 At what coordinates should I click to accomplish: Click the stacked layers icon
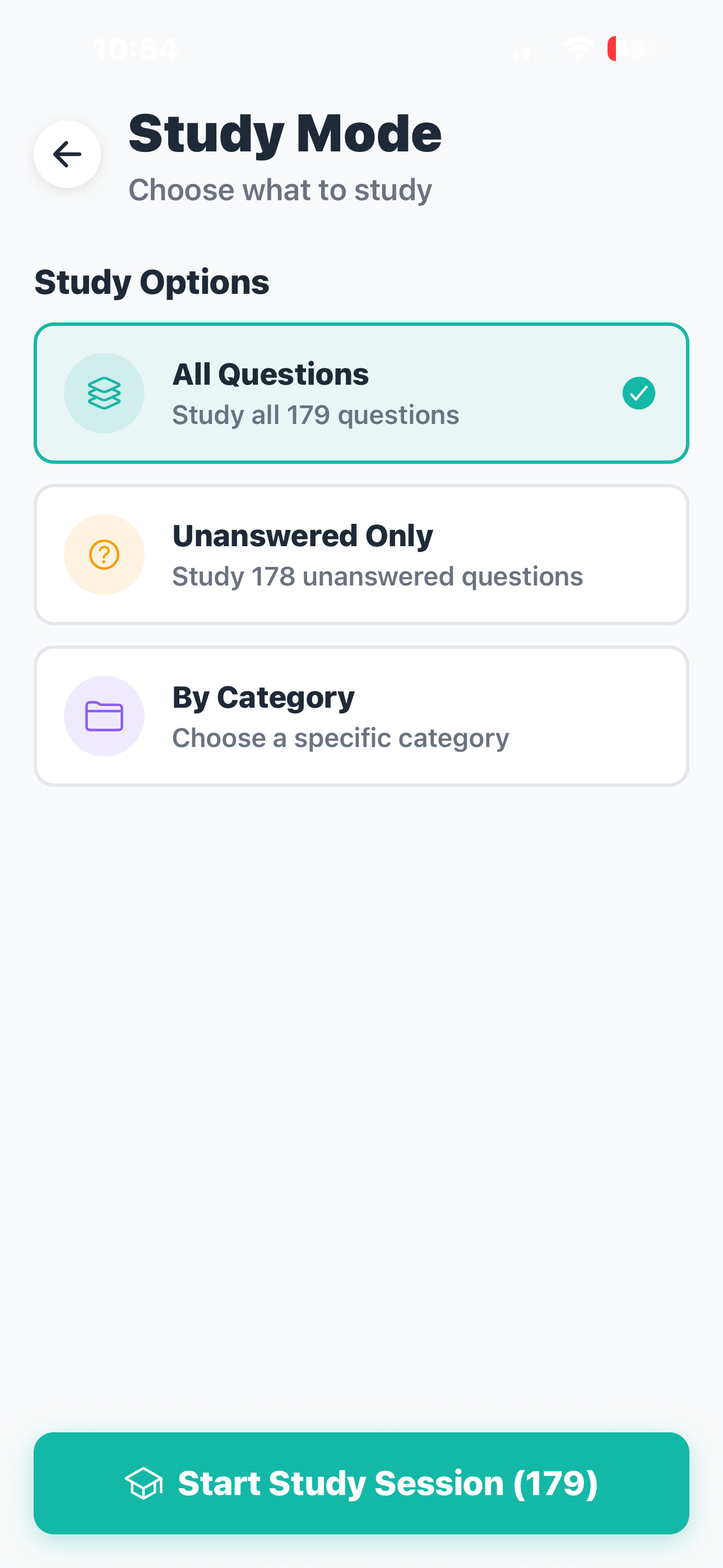pyautogui.click(x=104, y=393)
